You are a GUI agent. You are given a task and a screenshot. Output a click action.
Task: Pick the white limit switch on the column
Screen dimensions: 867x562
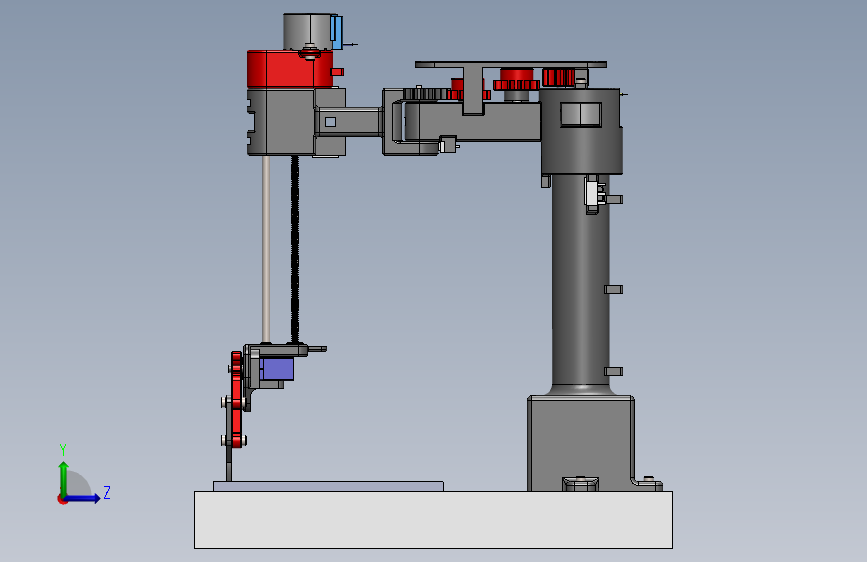click(592, 194)
